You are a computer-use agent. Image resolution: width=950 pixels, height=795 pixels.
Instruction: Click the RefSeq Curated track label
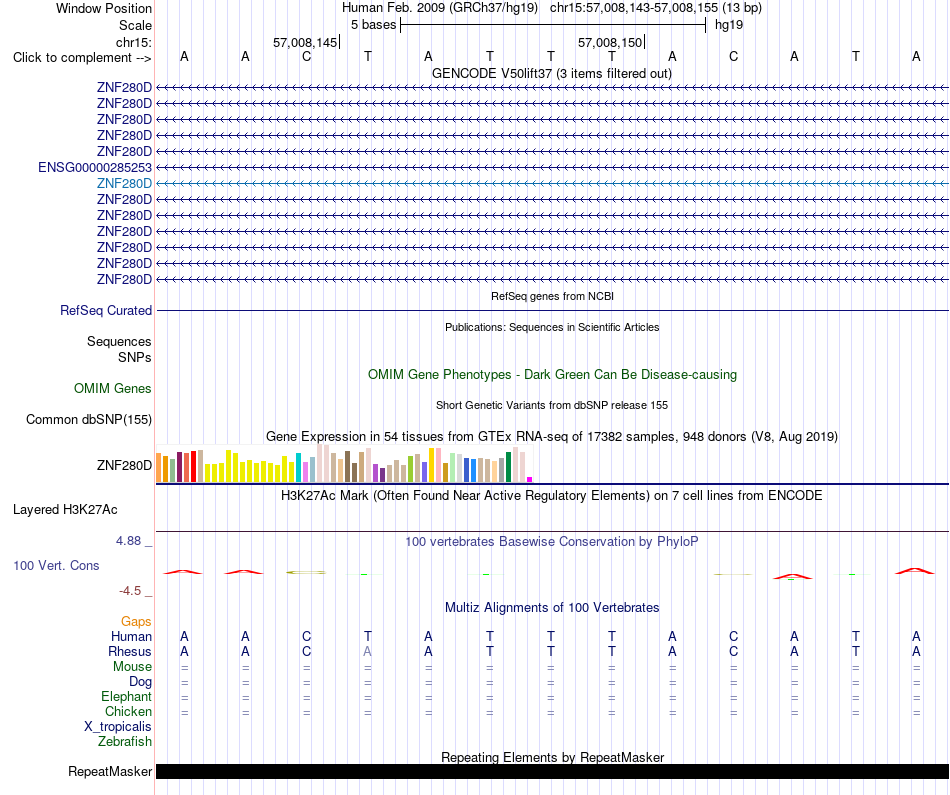coord(106,310)
